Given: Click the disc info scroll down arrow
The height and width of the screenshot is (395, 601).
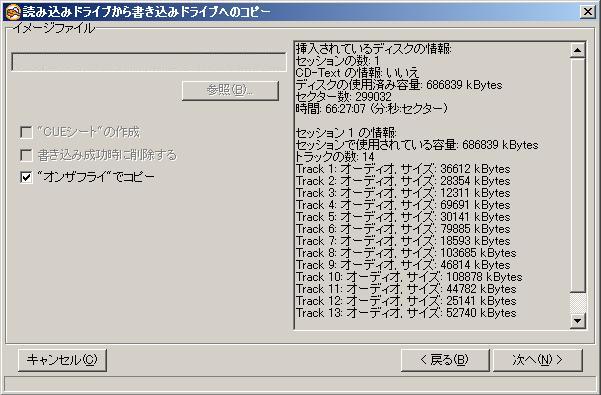Looking at the screenshot, I should click(578, 320).
